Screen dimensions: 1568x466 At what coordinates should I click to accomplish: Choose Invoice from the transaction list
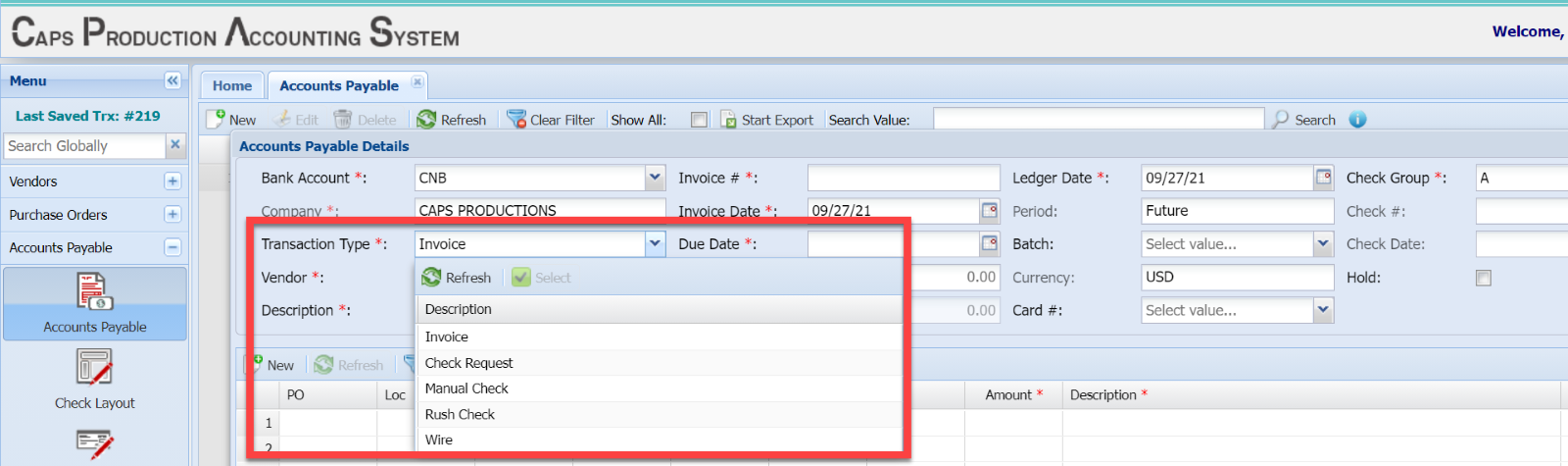(658, 337)
